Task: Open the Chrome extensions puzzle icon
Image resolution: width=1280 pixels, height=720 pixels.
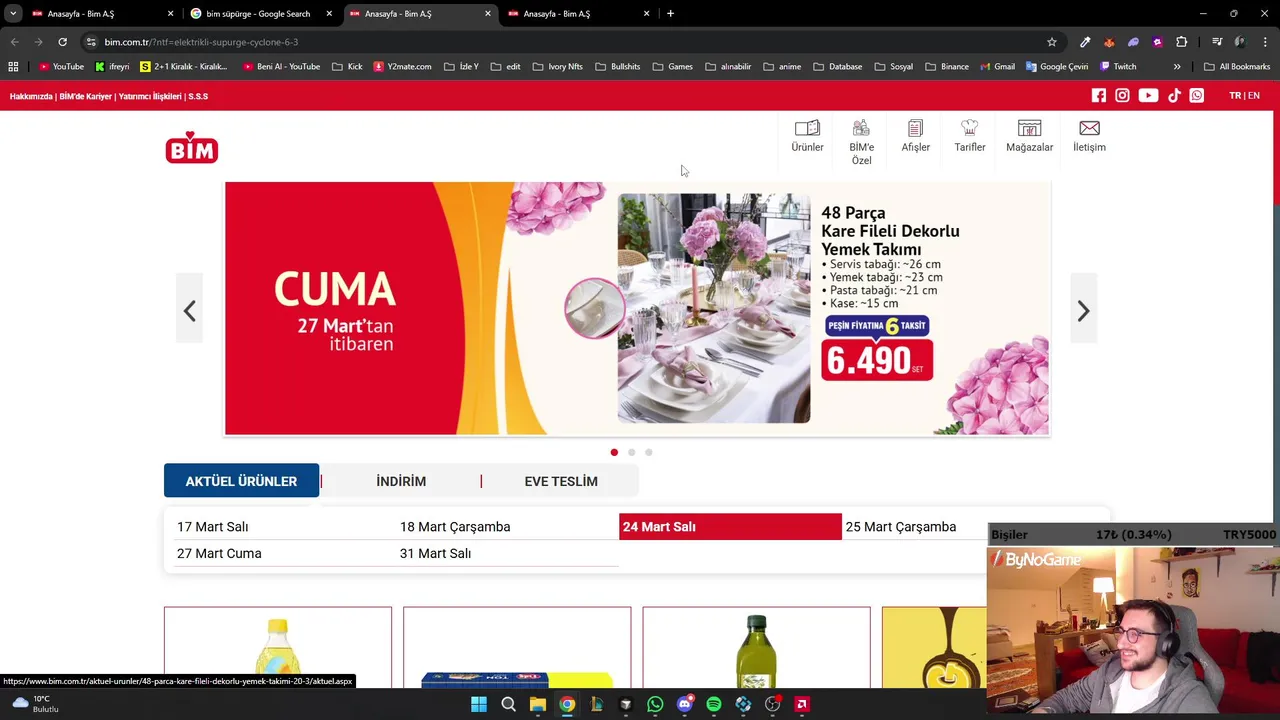Action: pyautogui.click(x=1182, y=42)
